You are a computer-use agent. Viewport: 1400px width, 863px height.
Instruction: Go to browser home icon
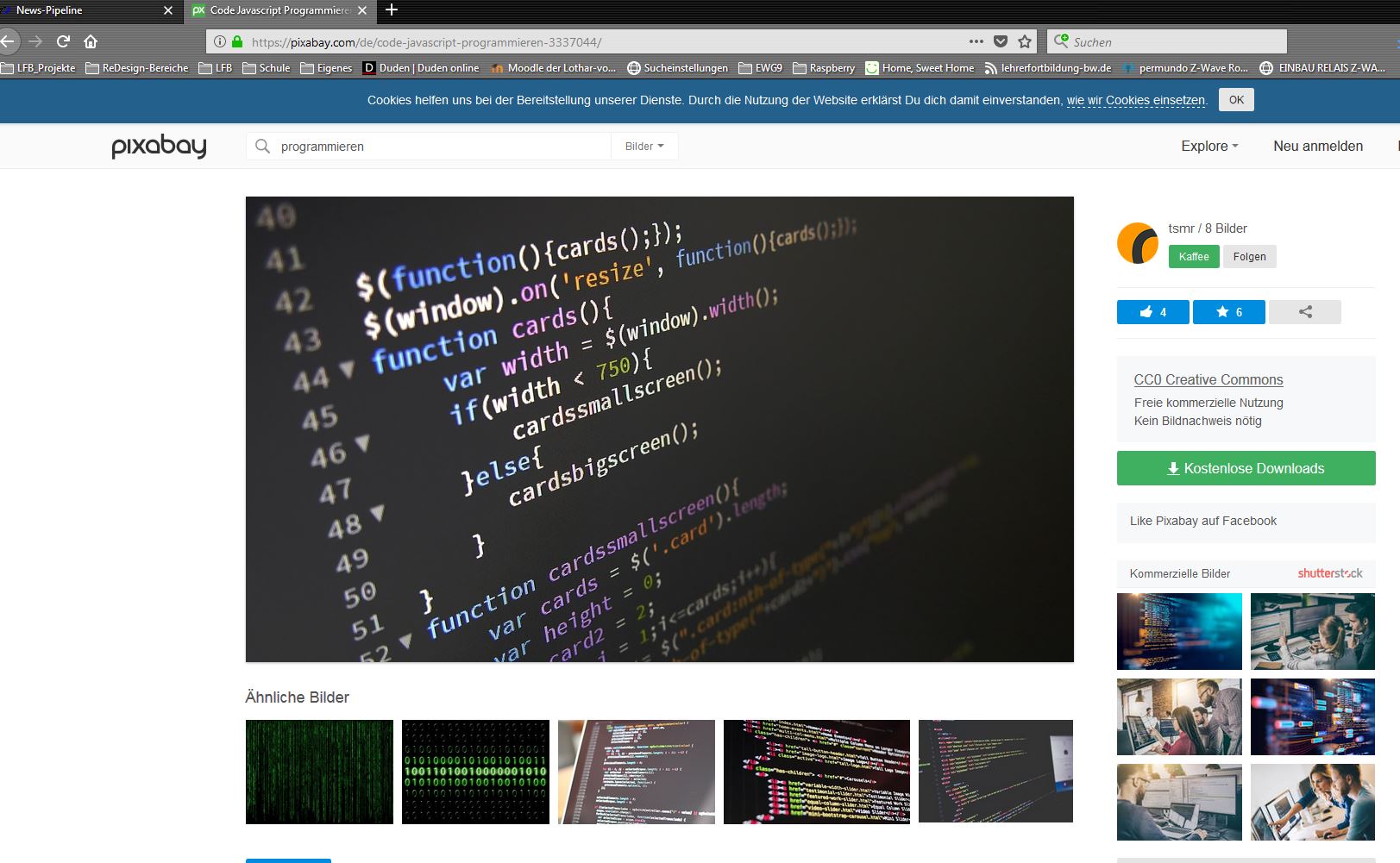coord(91,41)
